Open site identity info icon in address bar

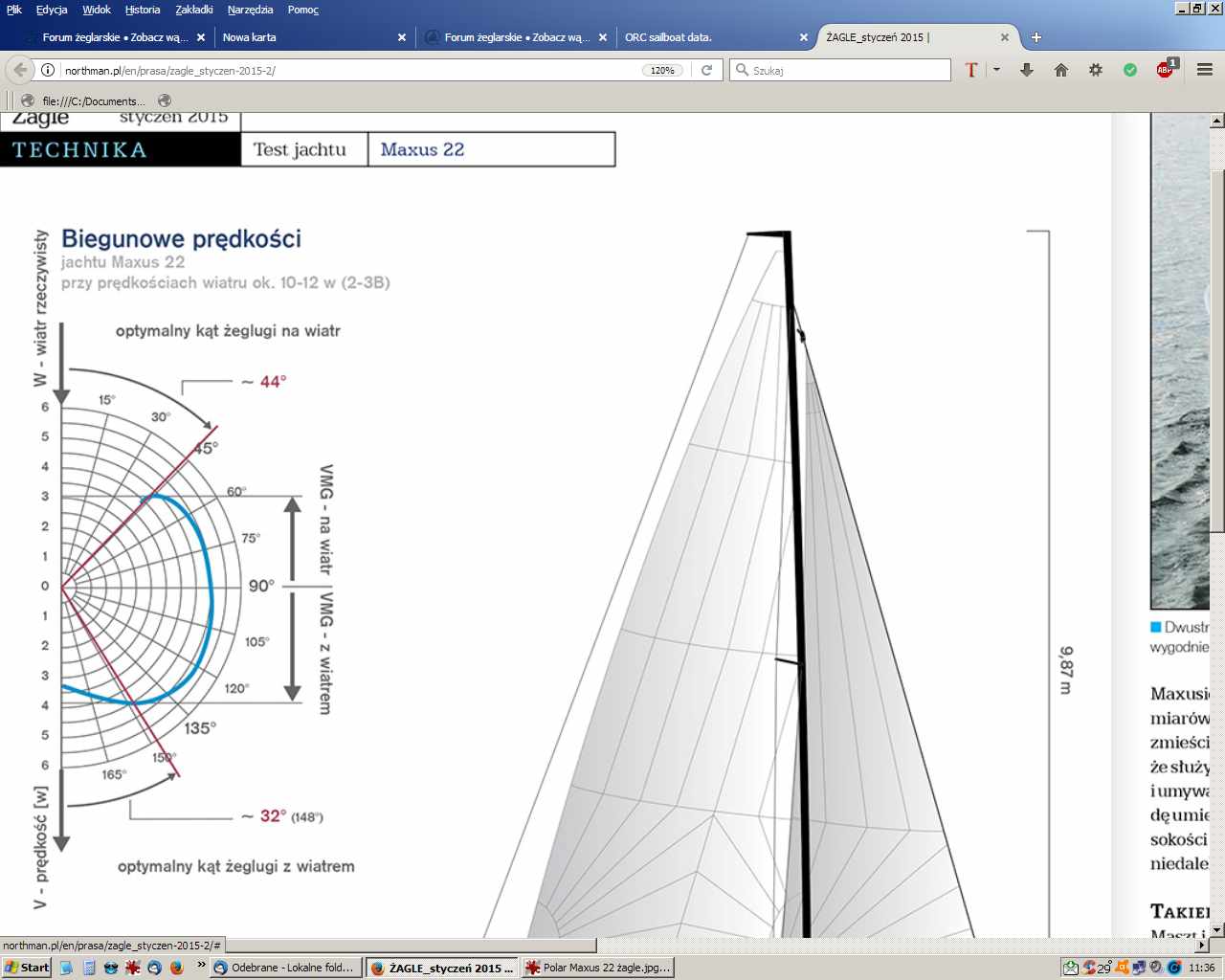tap(48, 70)
